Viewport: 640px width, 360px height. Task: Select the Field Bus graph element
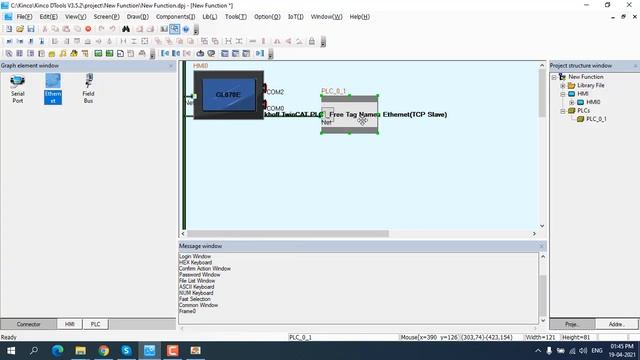point(88,89)
